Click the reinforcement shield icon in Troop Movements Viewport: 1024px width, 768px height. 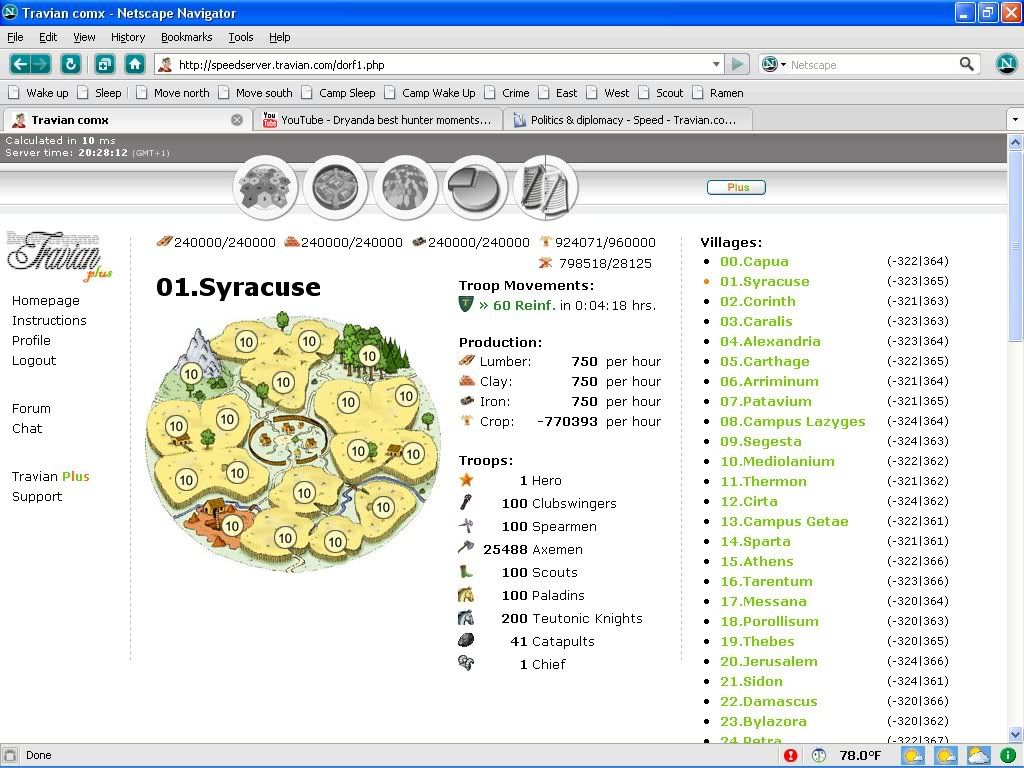coord(466,304)
